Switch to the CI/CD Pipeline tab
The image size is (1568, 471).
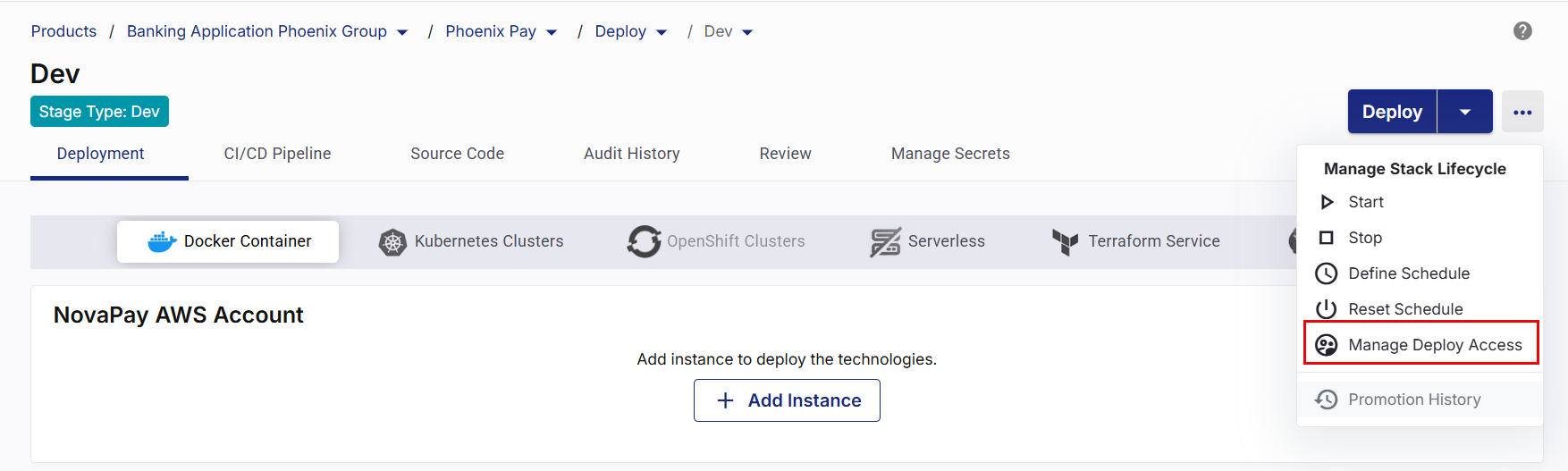[277, 154]
